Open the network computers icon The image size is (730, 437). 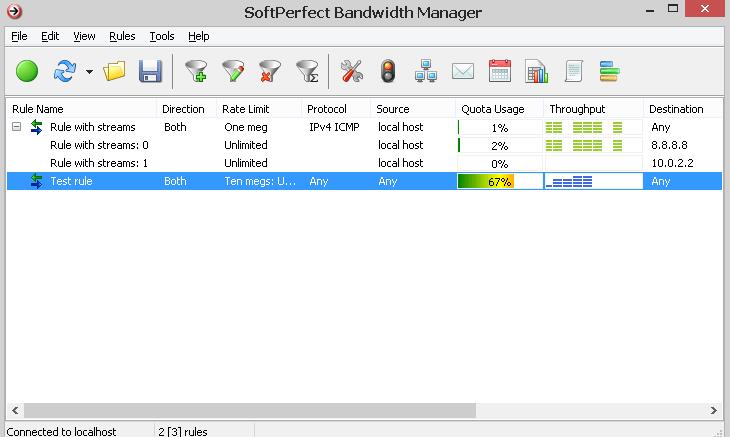426,71
